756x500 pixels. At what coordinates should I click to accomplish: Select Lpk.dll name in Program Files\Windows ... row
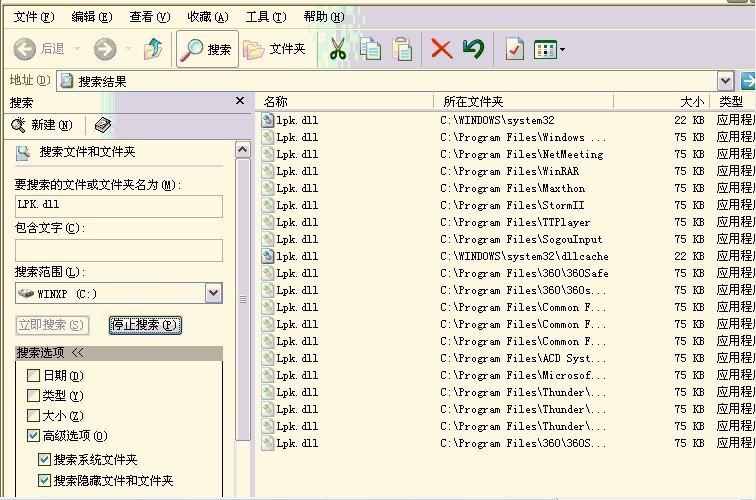(297, 137)
